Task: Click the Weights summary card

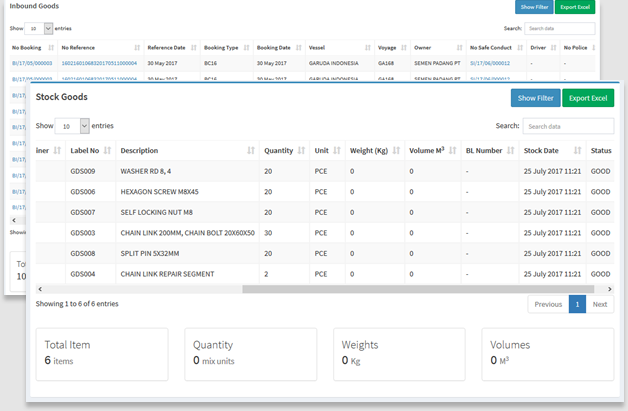Action: click(x=399, y=354)
